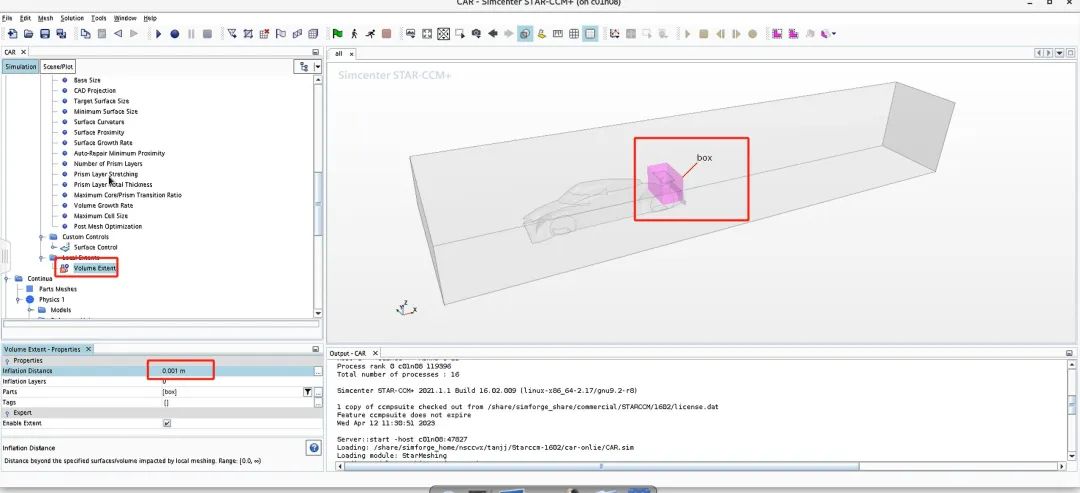Screen dimensions: 1080x493
Task: Select the Volume Extent tree node
Action: [95, 268]
